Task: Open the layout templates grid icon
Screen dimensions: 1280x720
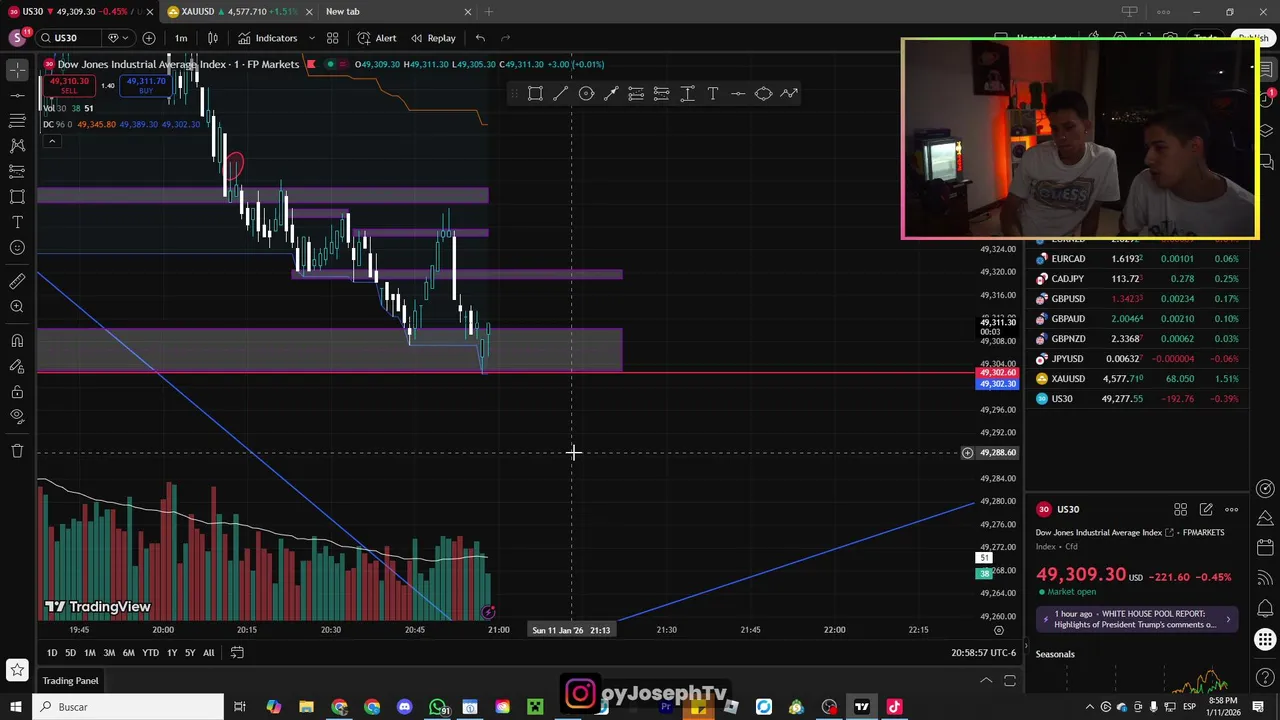Action: (x=332, y=38)
